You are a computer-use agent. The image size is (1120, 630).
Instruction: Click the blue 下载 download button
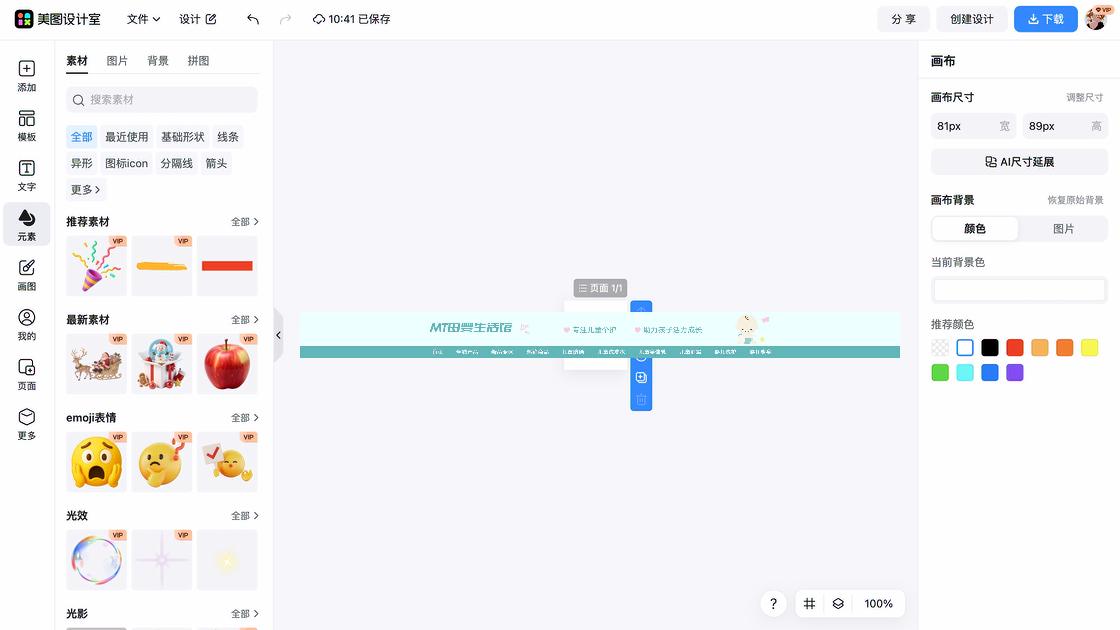tap(1046, 19)
